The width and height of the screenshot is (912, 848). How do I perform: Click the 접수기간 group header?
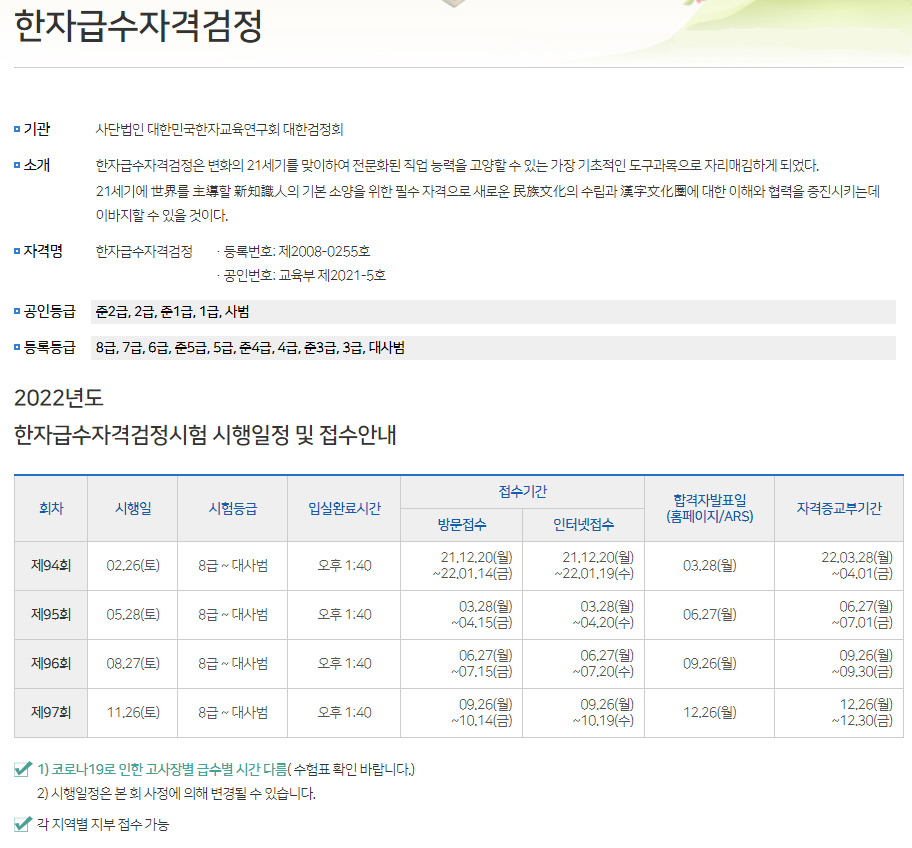(x=522, y=492)
